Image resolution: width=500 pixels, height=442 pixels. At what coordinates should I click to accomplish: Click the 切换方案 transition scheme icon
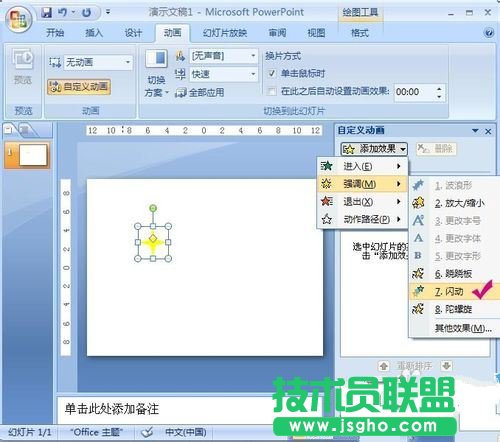(x=156, y=58)
